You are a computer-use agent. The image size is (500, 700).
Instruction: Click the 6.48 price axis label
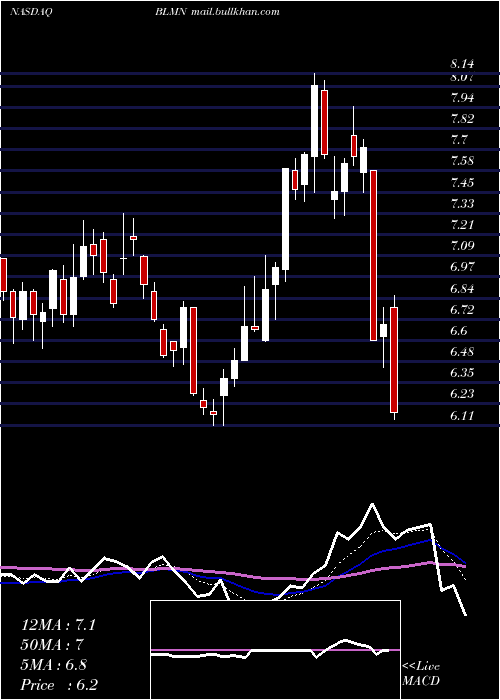click(462, 352)
